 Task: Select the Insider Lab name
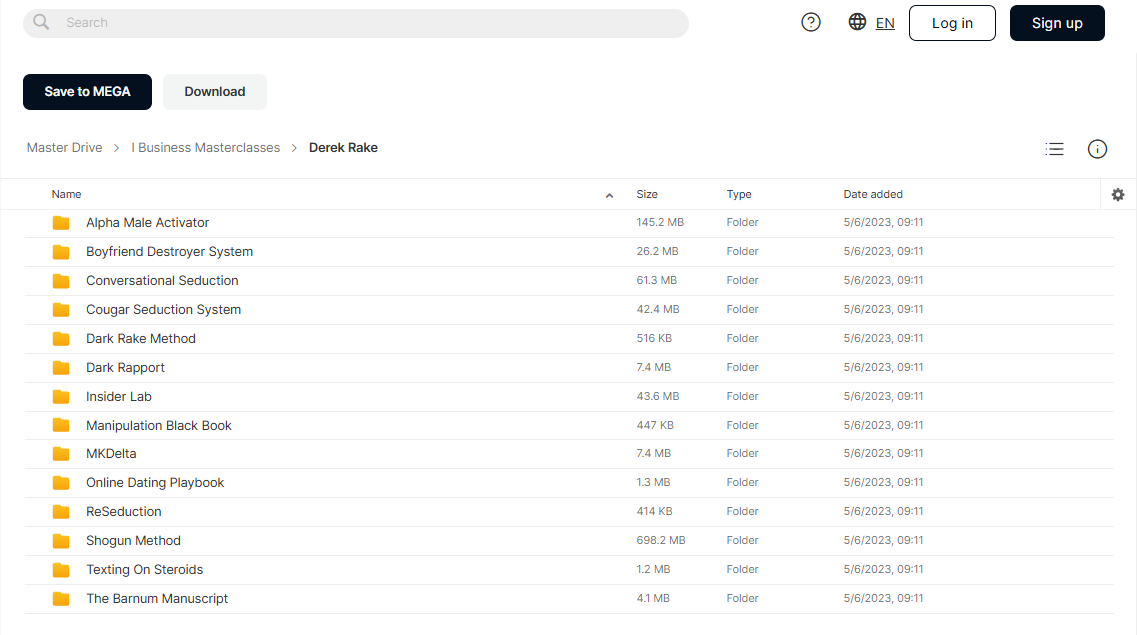[119, 397]
